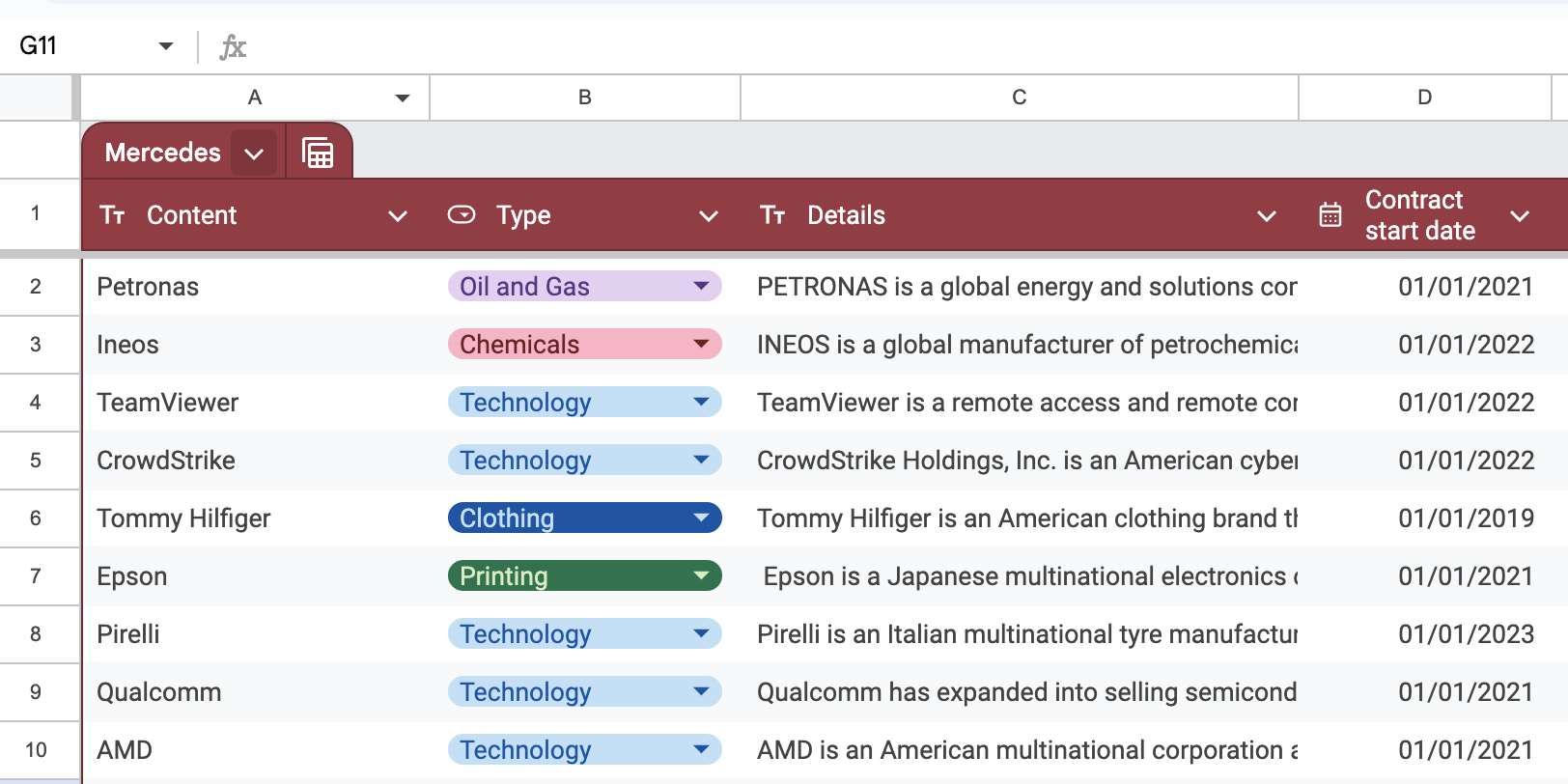1568x784 pixels.
Task: Select the INEOS details cell
Action: (1020, 345)
